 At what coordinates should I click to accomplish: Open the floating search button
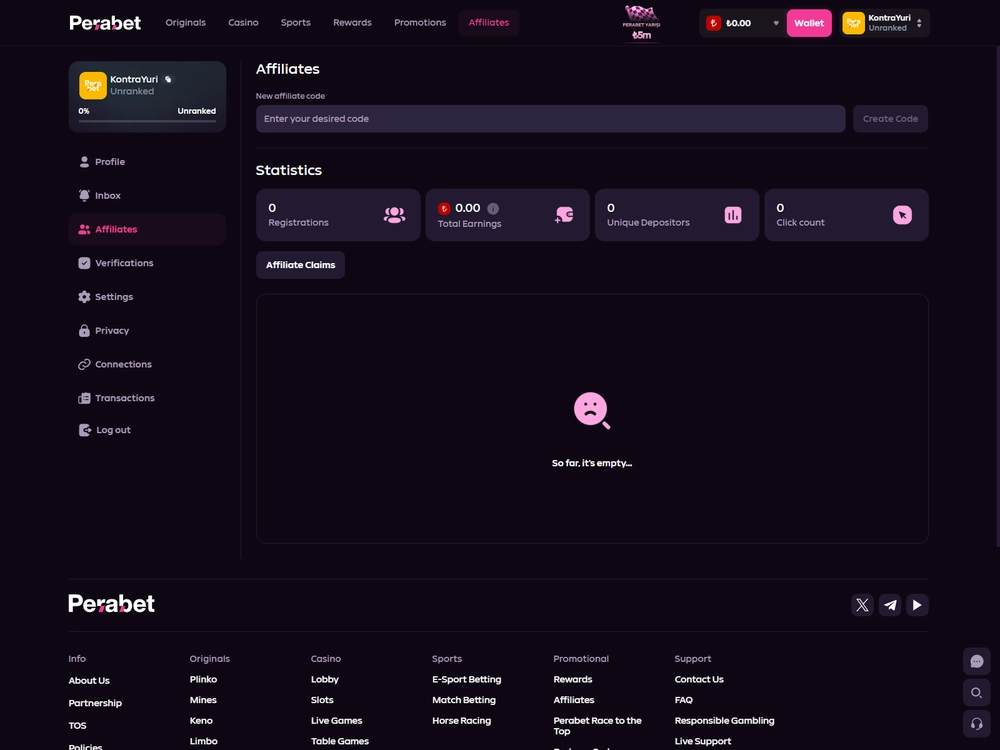tap(976, 693)
